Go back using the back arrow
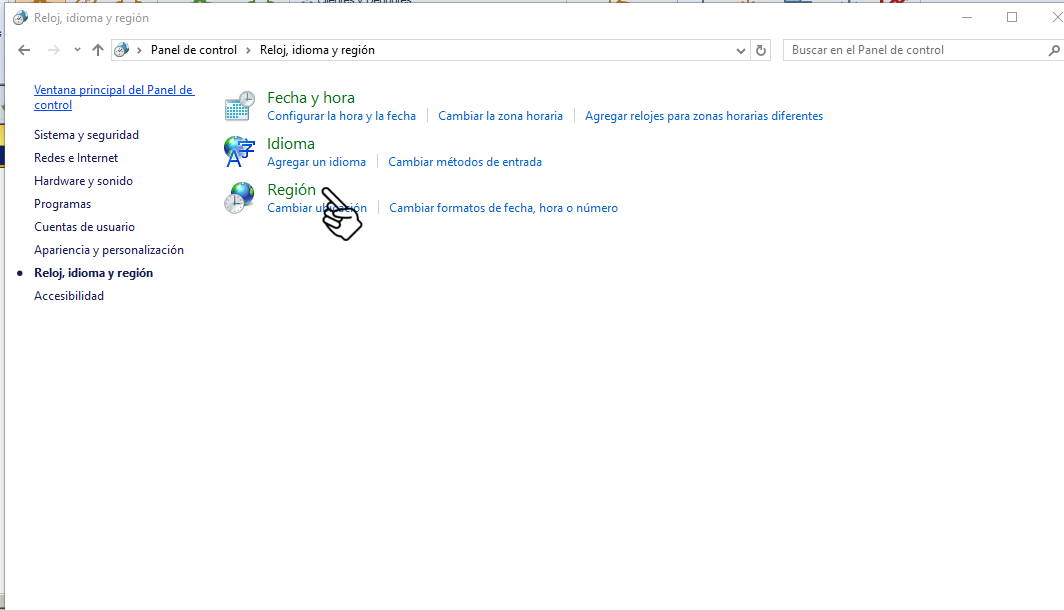The height and width of the screenshot is (610, 1064). pos(25,50)
